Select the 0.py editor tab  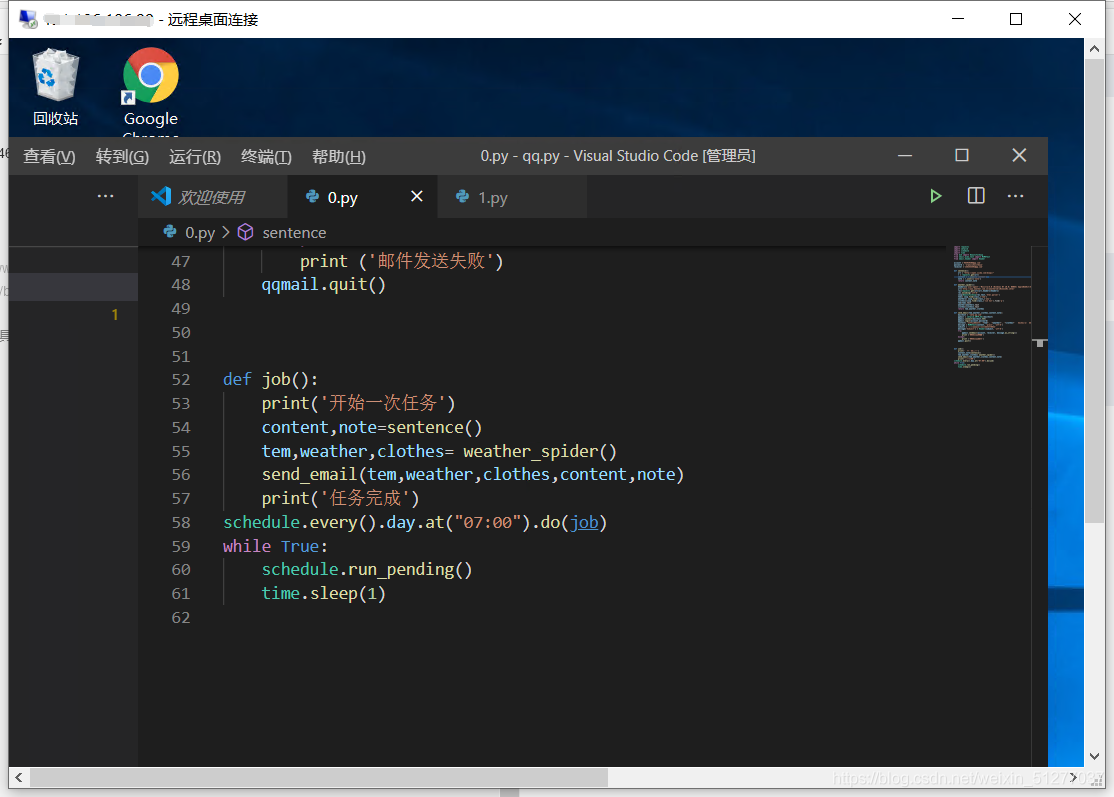coord(362,197)
